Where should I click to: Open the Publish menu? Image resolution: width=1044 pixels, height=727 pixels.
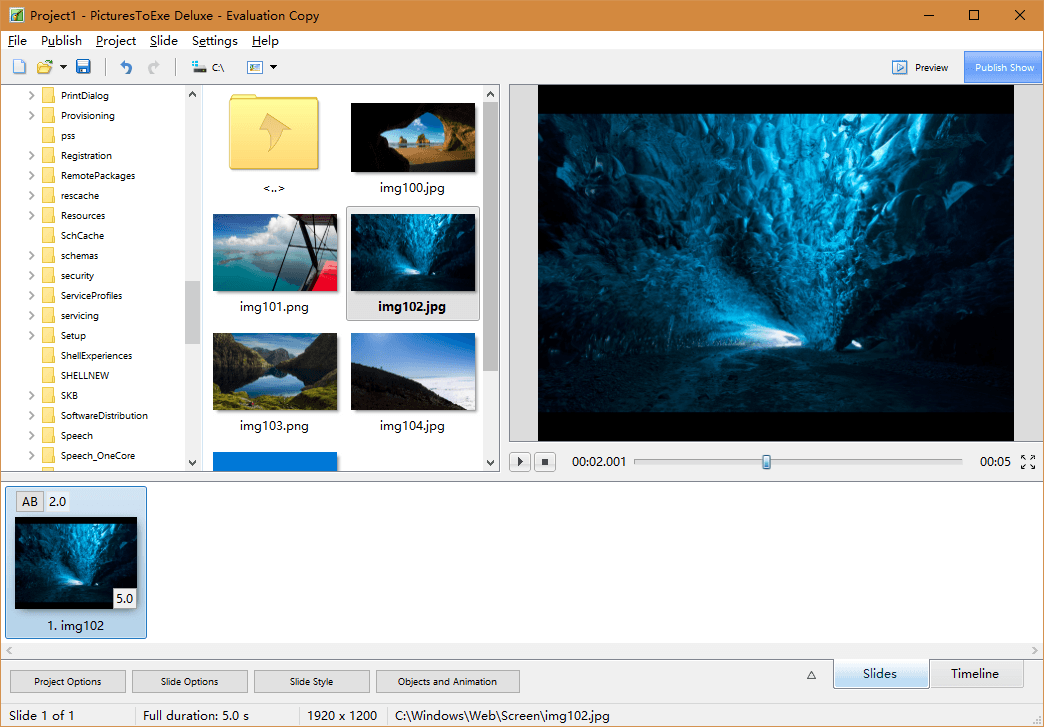pyautogui.click(x=61, y=41)
